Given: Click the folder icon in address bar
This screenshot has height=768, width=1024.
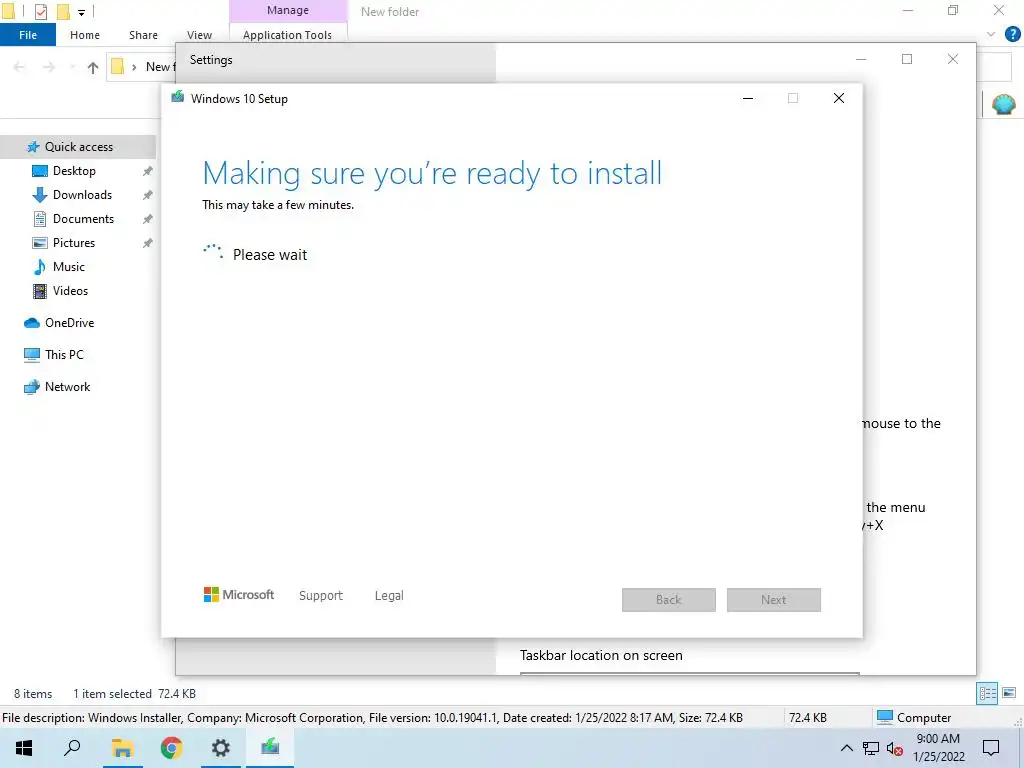Looking at the screenshot, I should (x=118, y=67).
